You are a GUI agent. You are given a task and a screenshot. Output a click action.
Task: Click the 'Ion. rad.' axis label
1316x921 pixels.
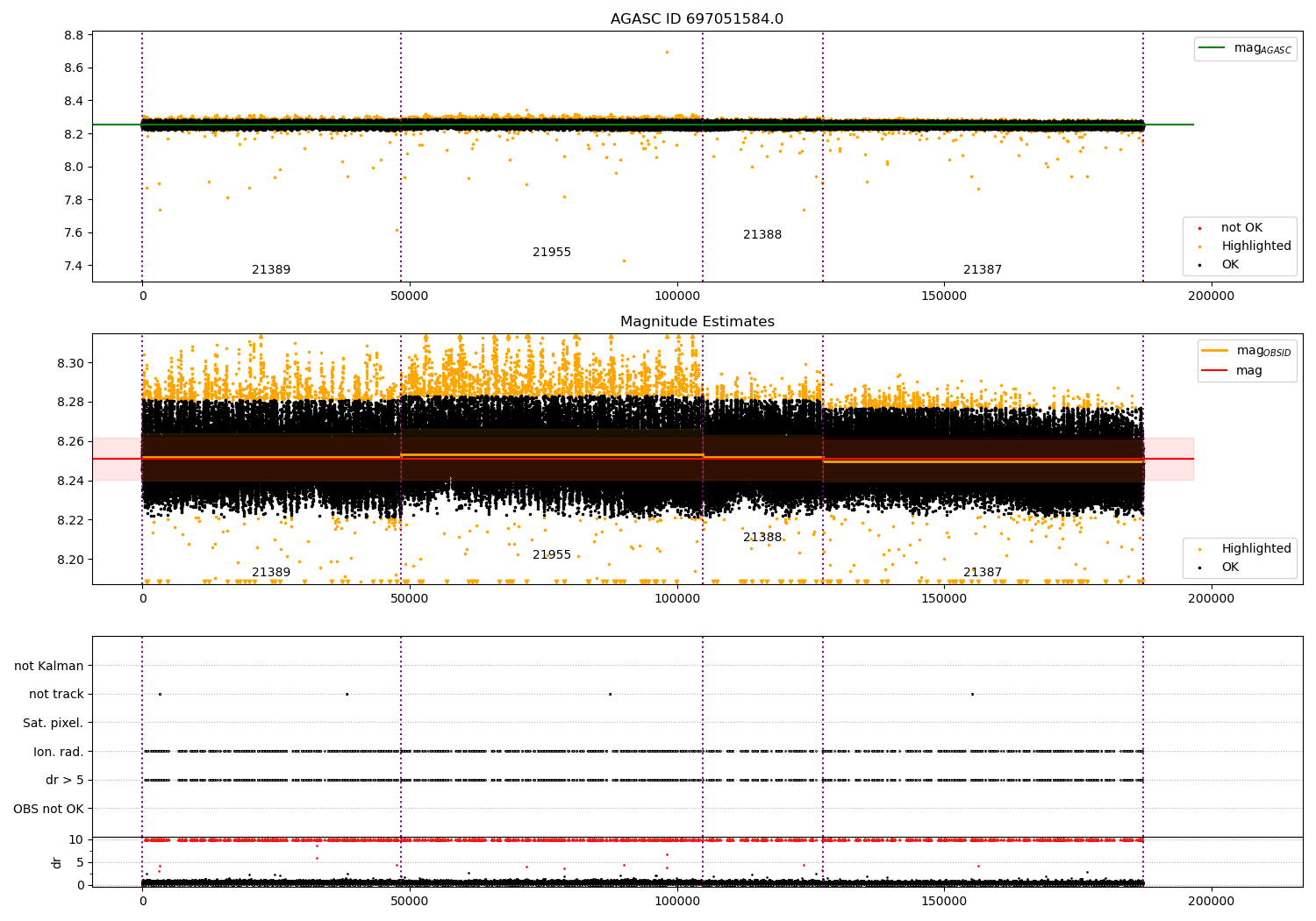(59, 752)
